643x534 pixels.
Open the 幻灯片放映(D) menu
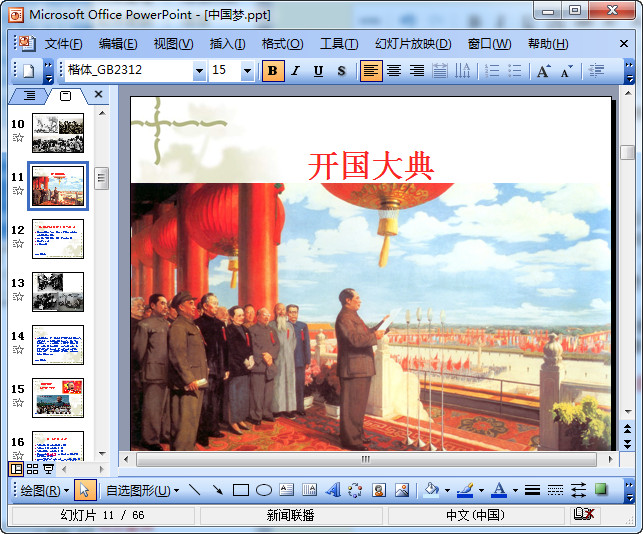point(413,43)
